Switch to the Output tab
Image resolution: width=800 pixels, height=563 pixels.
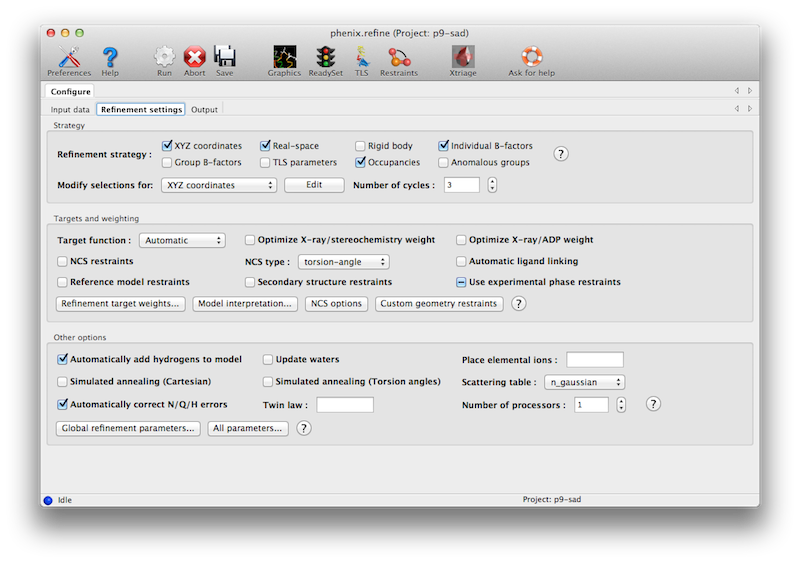[x=204, y=109]
